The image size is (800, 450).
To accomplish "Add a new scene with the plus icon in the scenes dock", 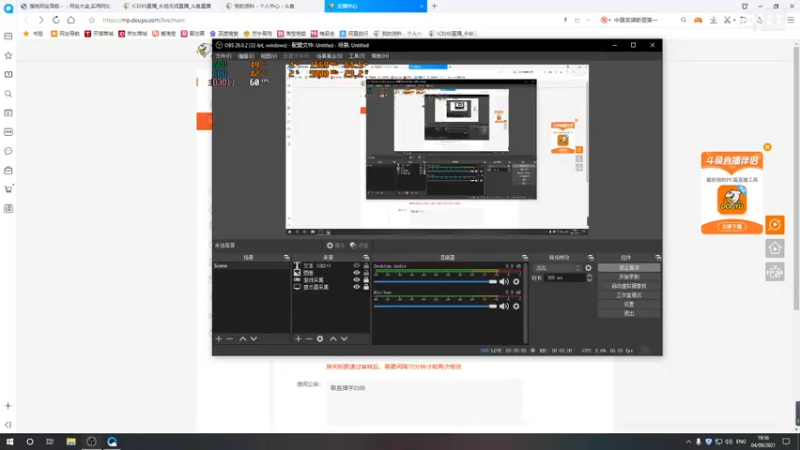I will pyautogui.click(x=218, y=339).
